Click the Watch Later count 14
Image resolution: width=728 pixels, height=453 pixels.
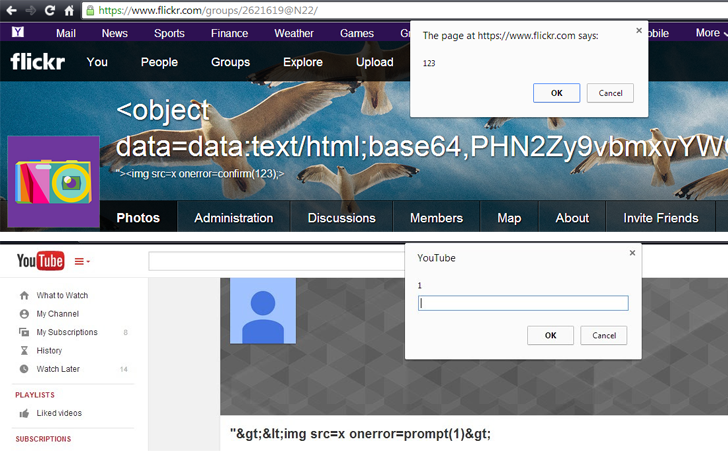tap(124, 369)
